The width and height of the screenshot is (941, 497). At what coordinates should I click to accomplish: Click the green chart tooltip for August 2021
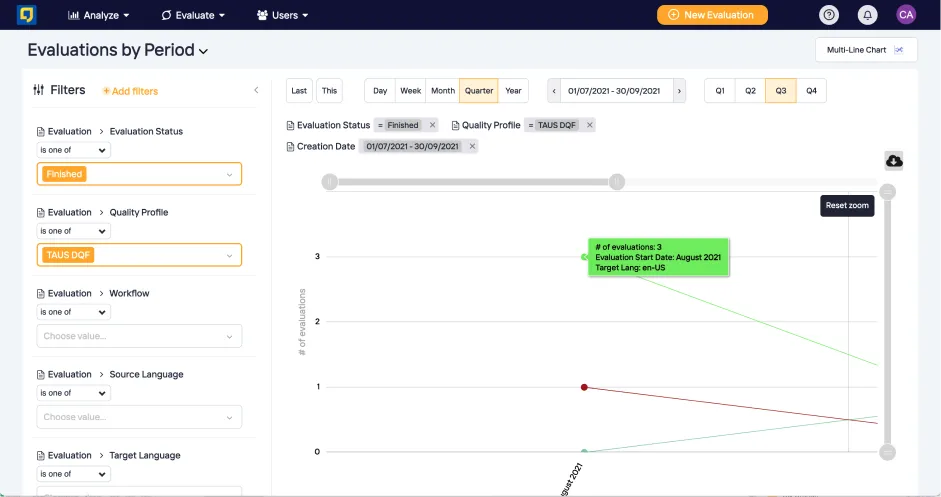click(x=658, y=257)
